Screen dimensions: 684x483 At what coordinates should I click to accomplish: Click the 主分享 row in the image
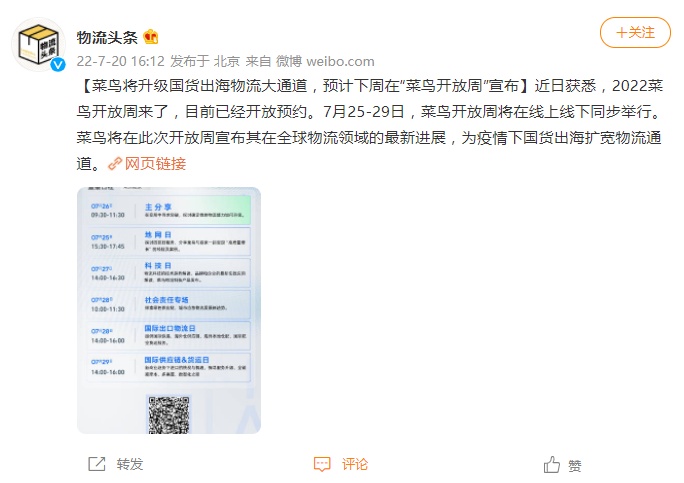point(169,210)
